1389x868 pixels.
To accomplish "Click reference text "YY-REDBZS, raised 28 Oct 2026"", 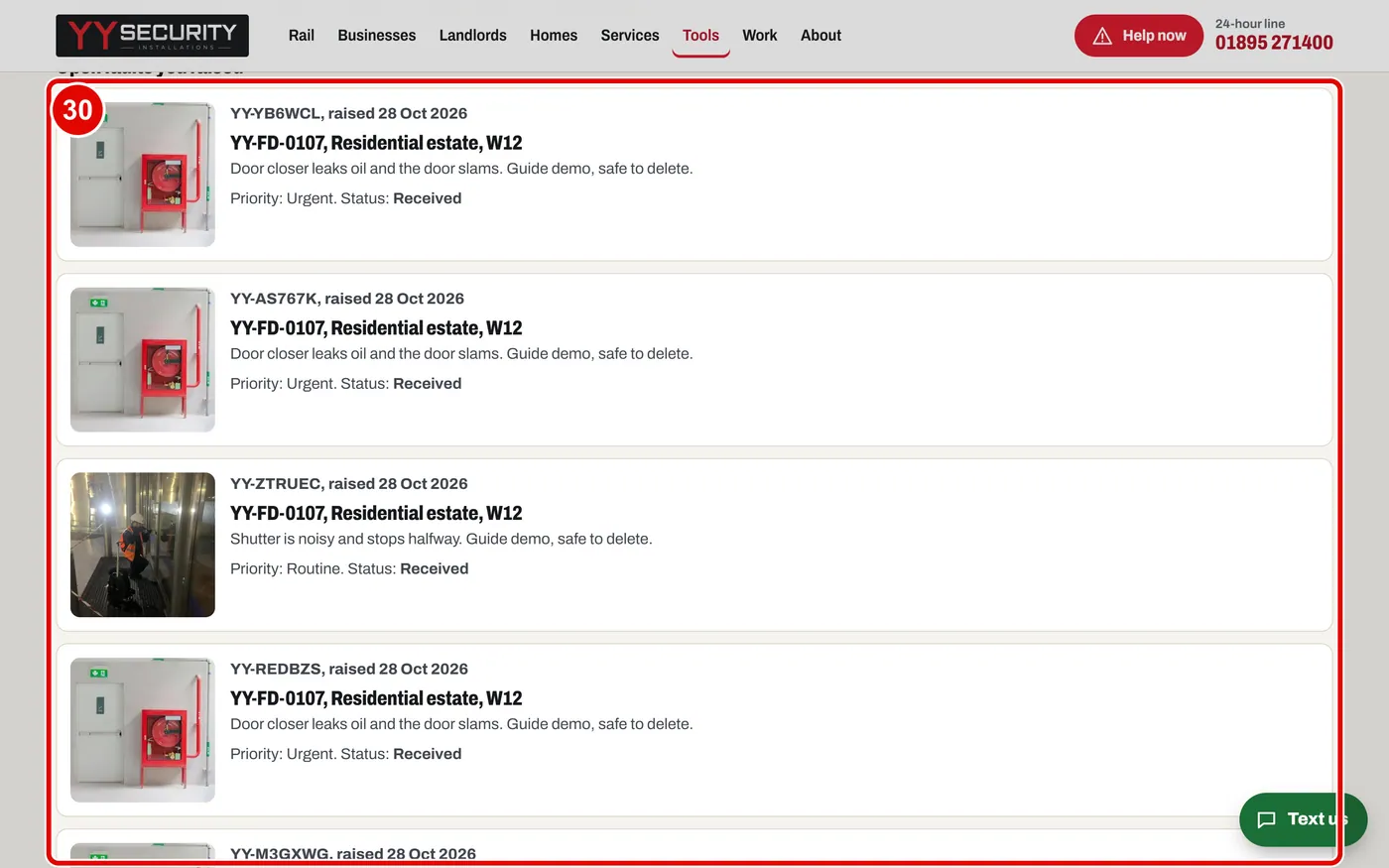I will tap(349, 669).
